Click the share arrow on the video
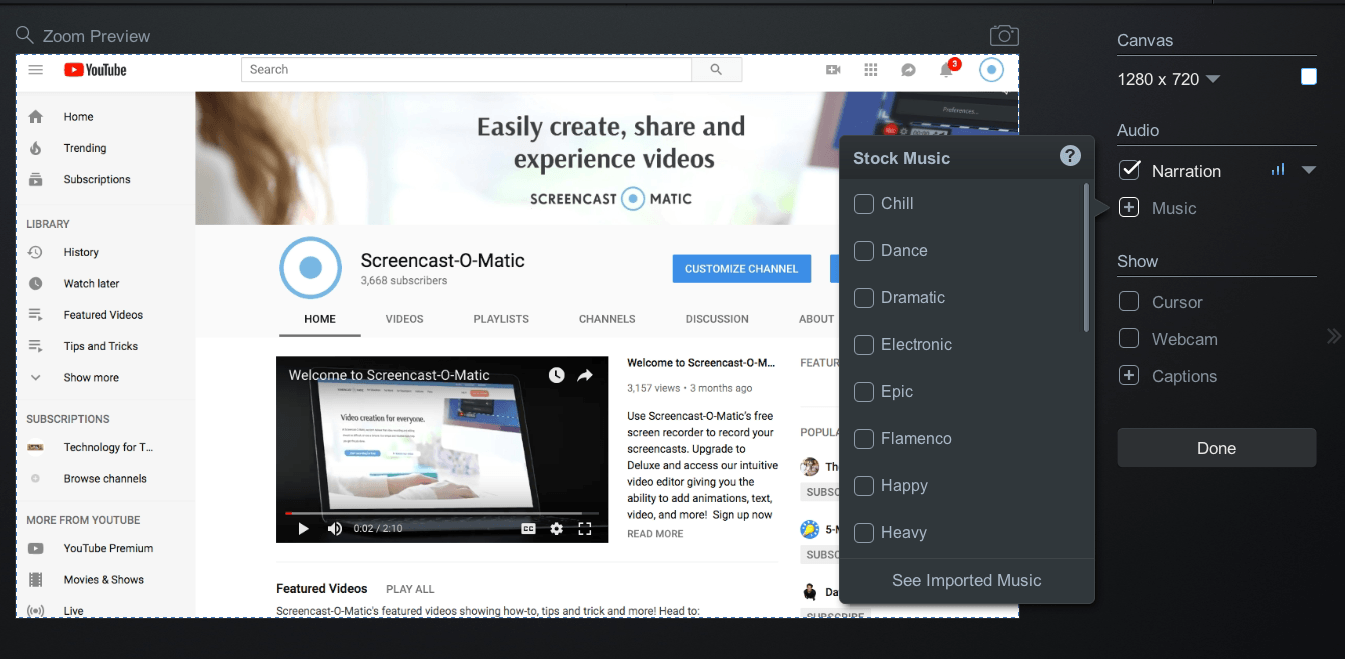Screen dimensions: 1345x659 click(585, 375)
